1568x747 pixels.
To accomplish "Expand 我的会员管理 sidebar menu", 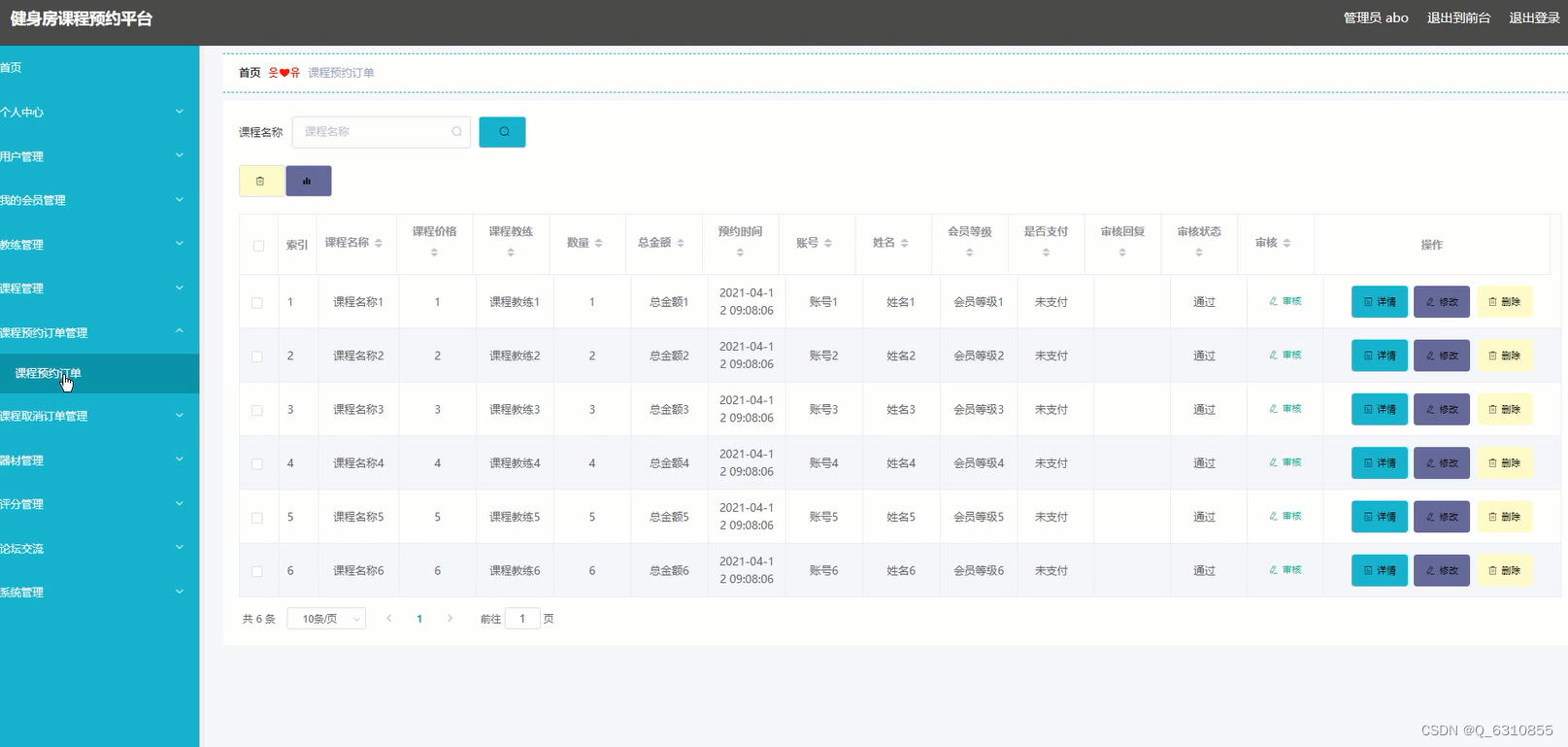I will click(x=99, y=200).
